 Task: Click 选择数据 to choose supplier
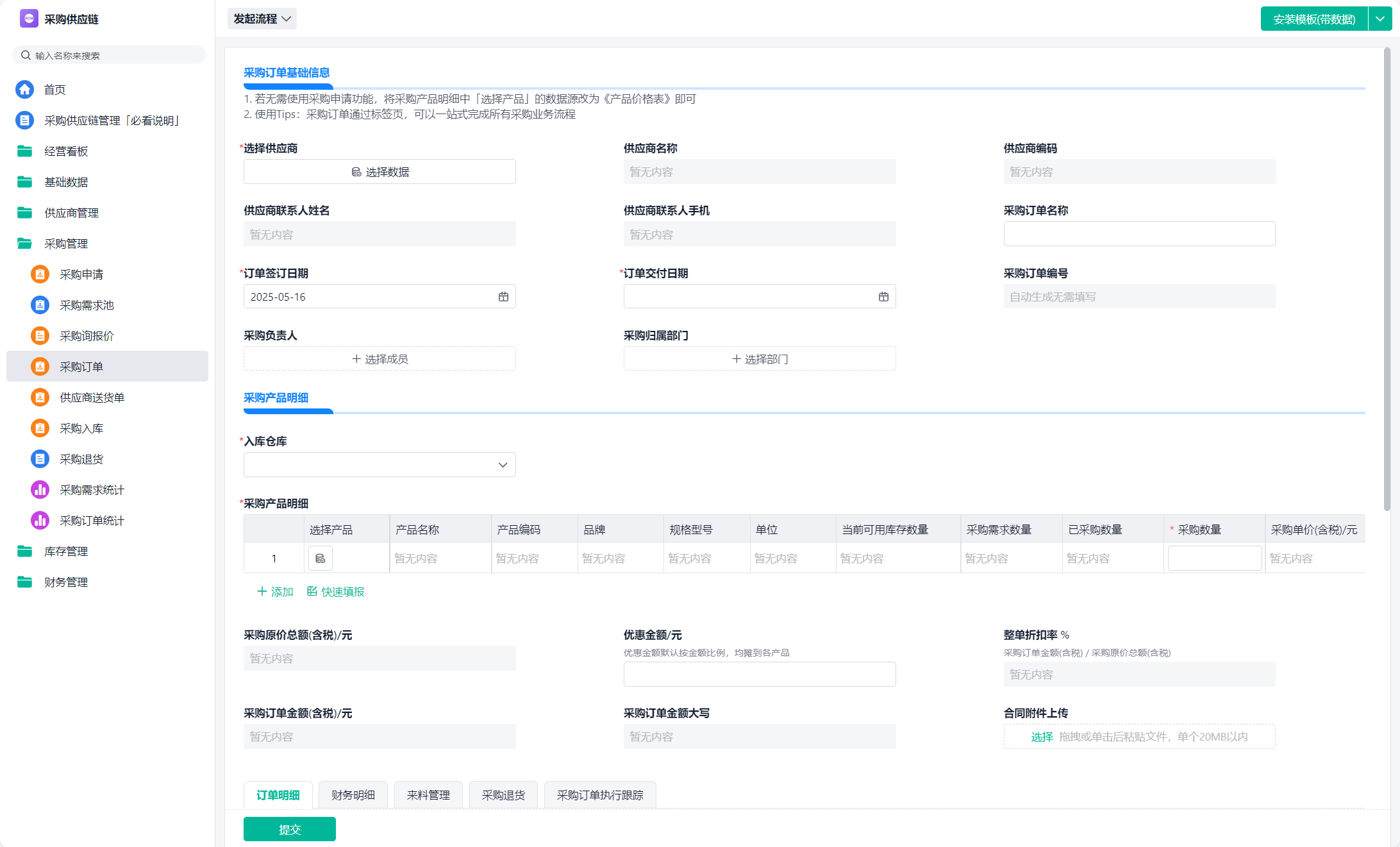pyautogui.click(x=379, y=172)
